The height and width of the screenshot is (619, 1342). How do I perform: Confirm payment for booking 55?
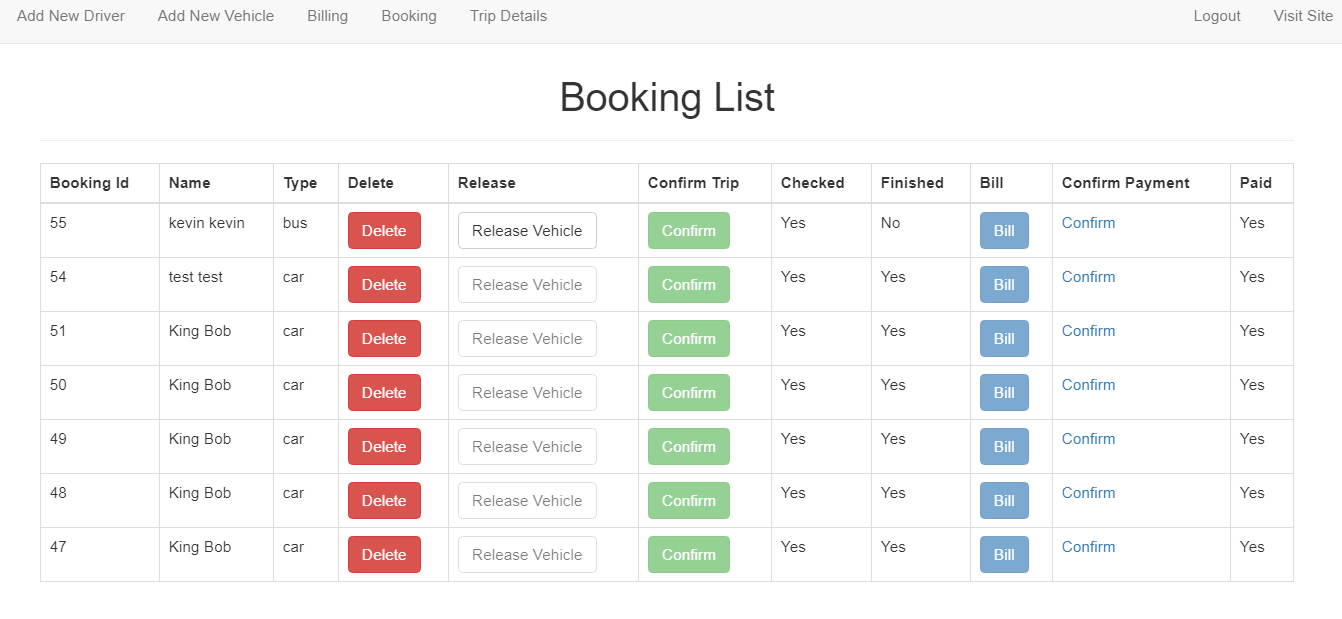[x=1088, y=222]
